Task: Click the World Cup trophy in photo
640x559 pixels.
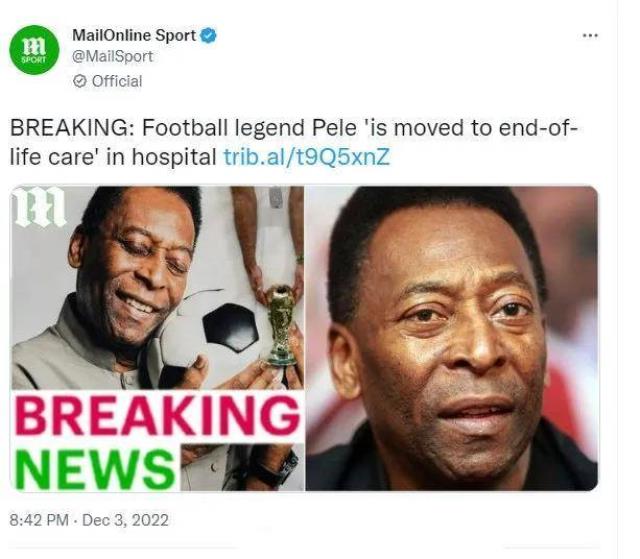Action: [281, 325]
